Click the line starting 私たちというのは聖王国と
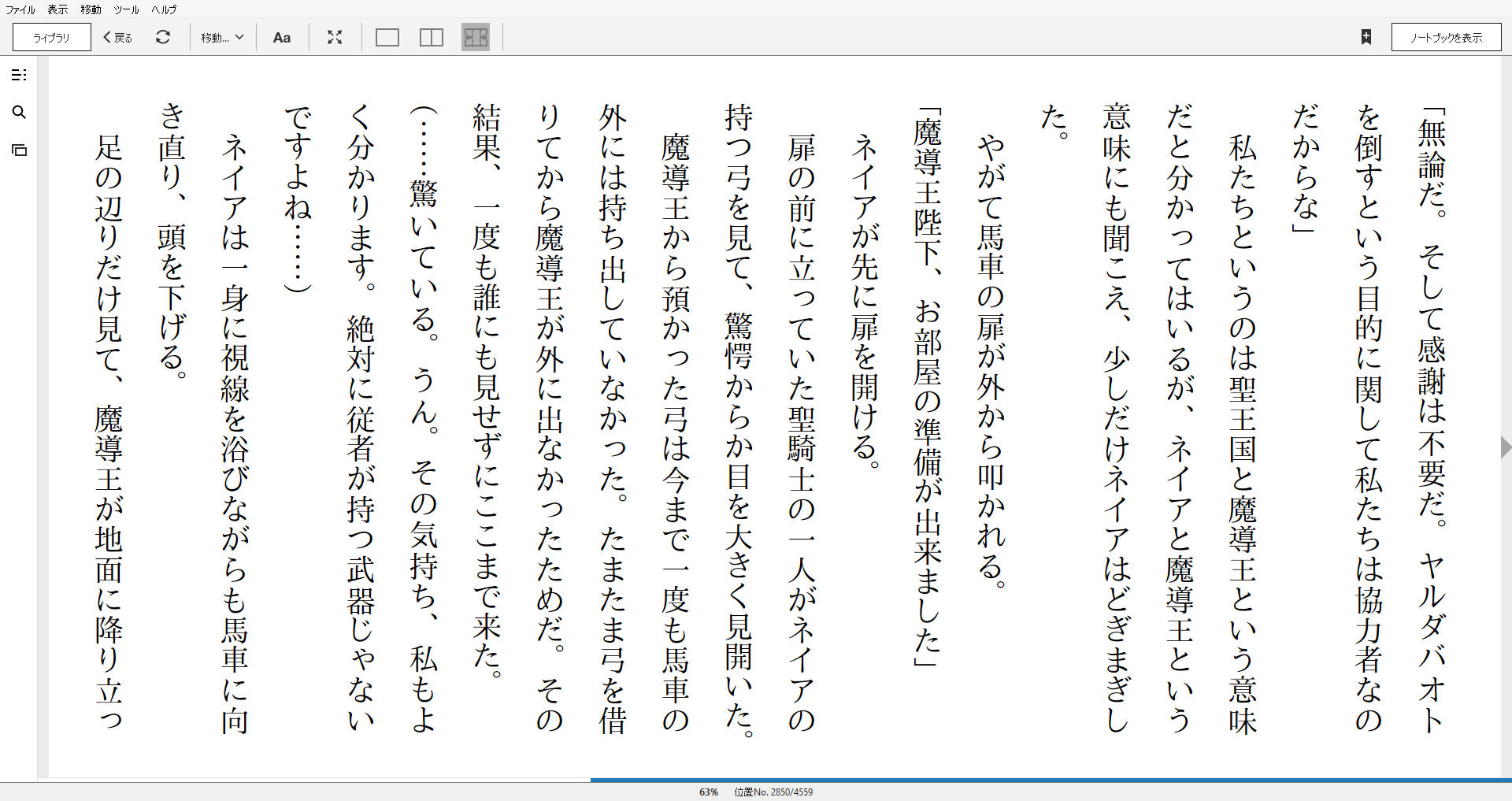 click(x=1243, y=433)
